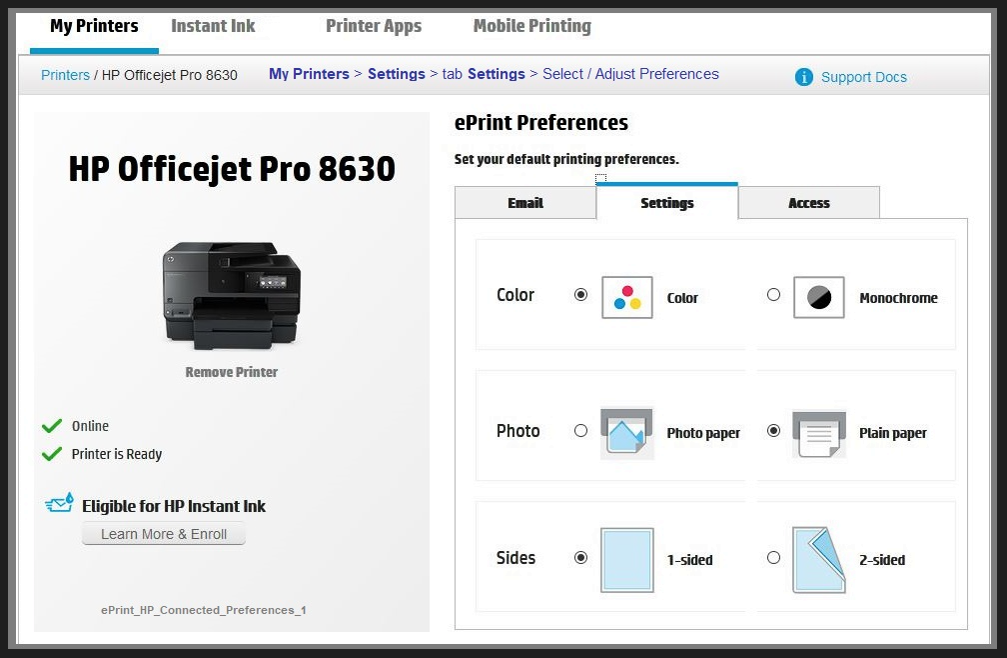Click the Support Docs info icon
1007x658 pixels.
[x=804, y=77]
